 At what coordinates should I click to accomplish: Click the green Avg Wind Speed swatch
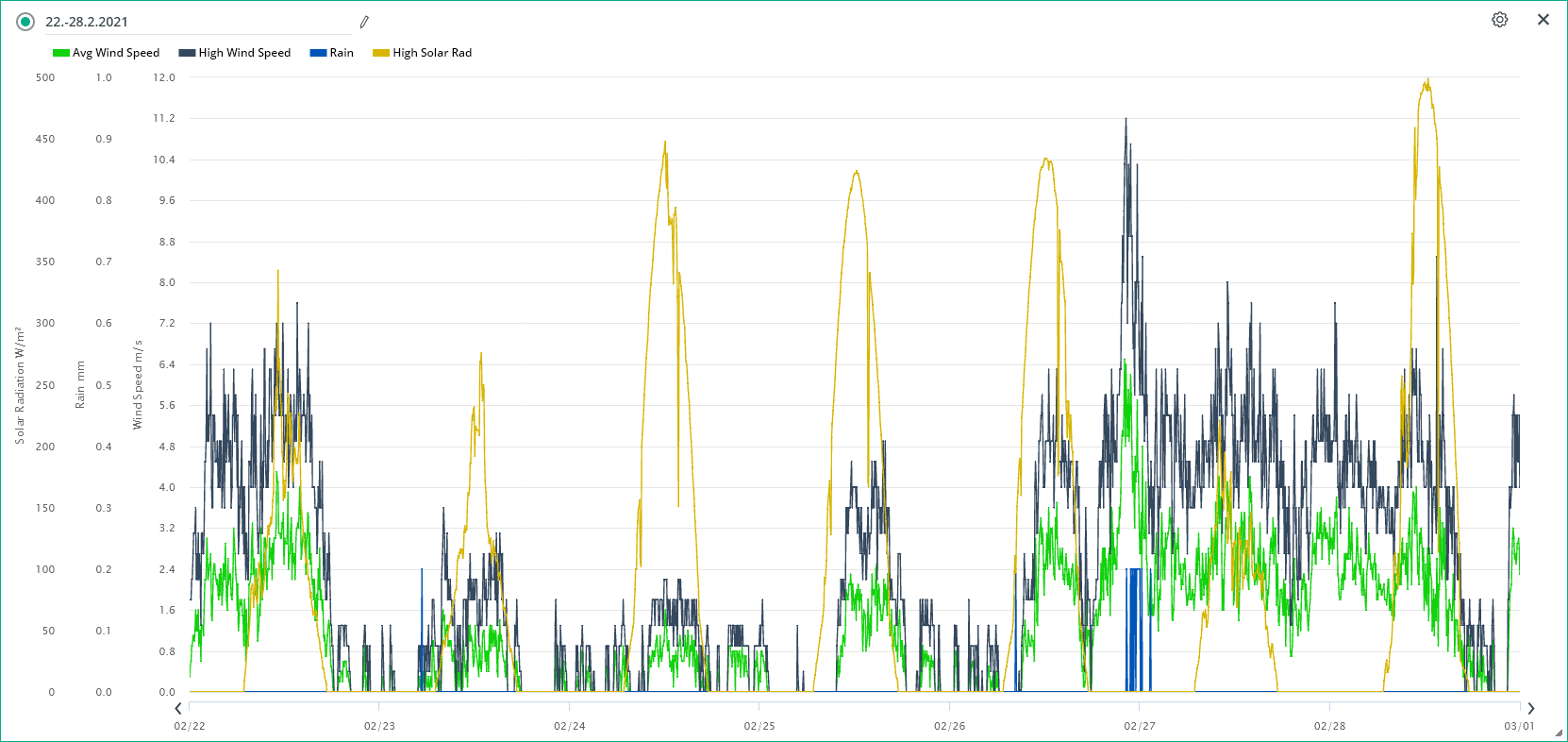pos(61,53)
